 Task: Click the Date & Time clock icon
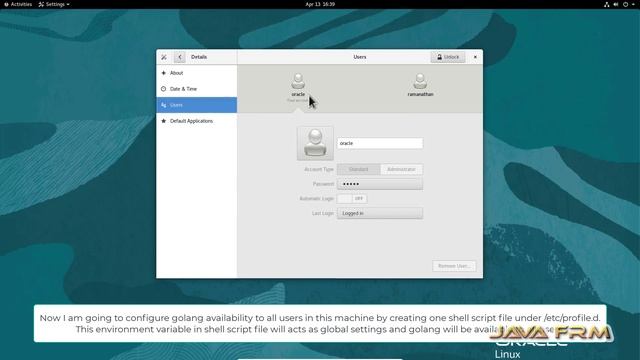coord(164,89)
